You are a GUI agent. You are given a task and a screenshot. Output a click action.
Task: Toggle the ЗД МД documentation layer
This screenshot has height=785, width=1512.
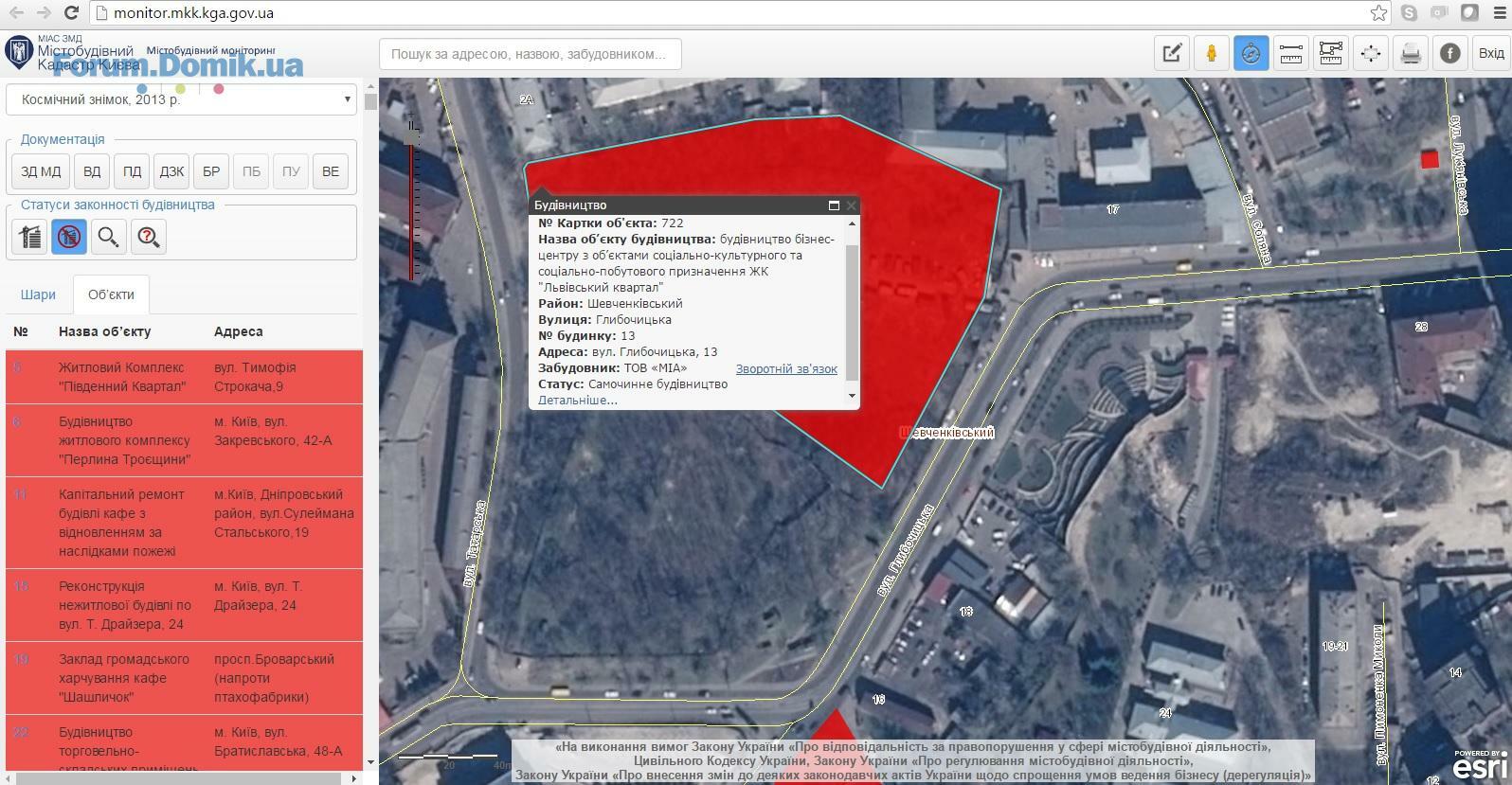(41, 171)
